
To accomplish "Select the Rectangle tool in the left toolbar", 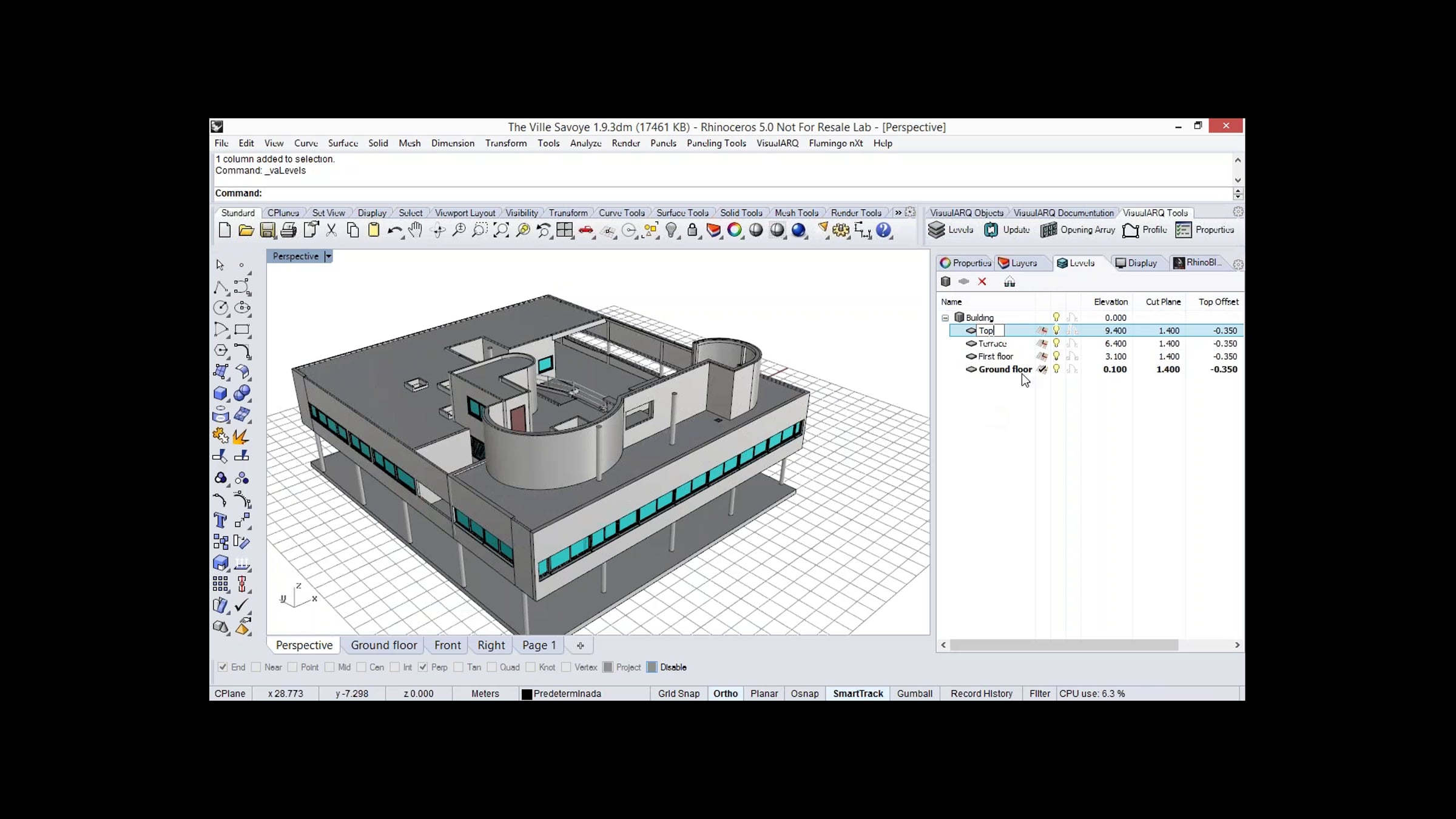I will coord(242,330).
